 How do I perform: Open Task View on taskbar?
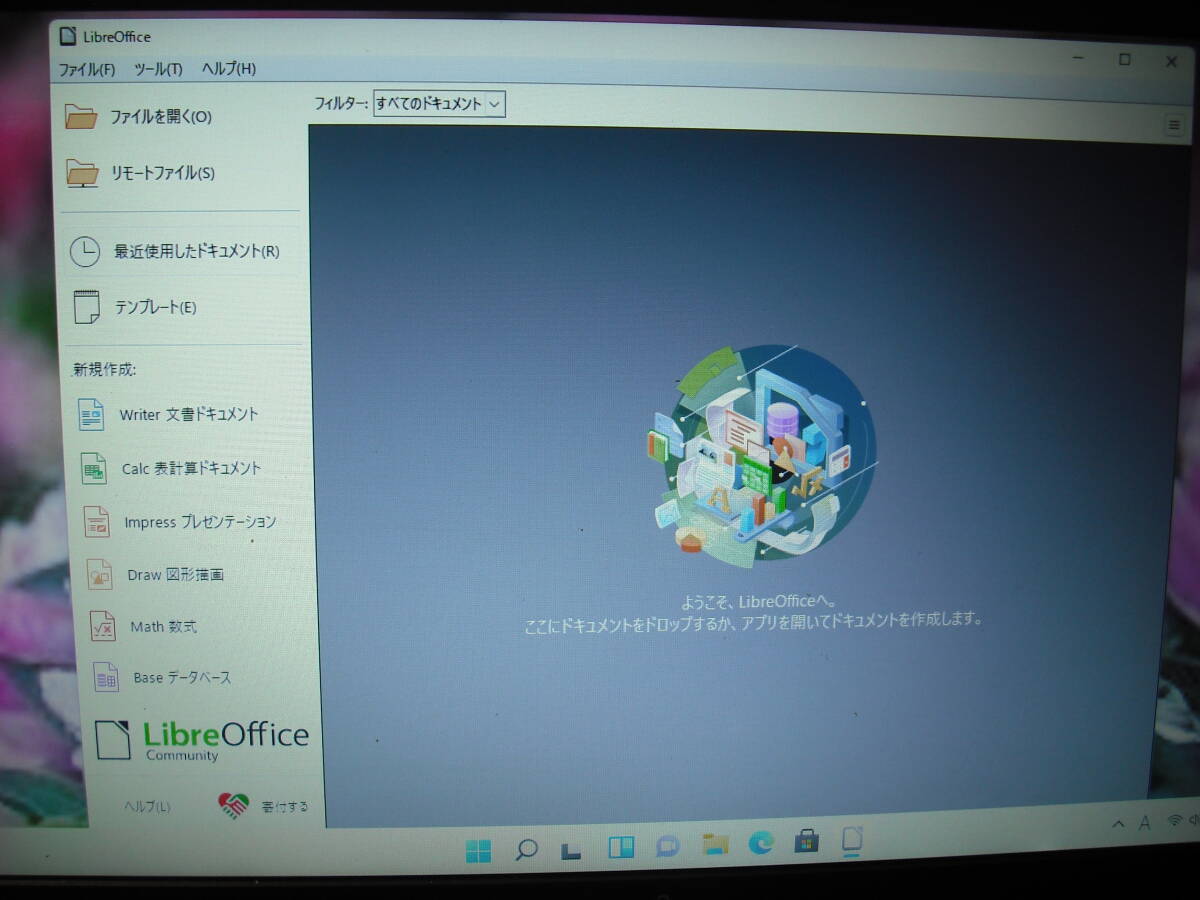click(x=571, y=851)
